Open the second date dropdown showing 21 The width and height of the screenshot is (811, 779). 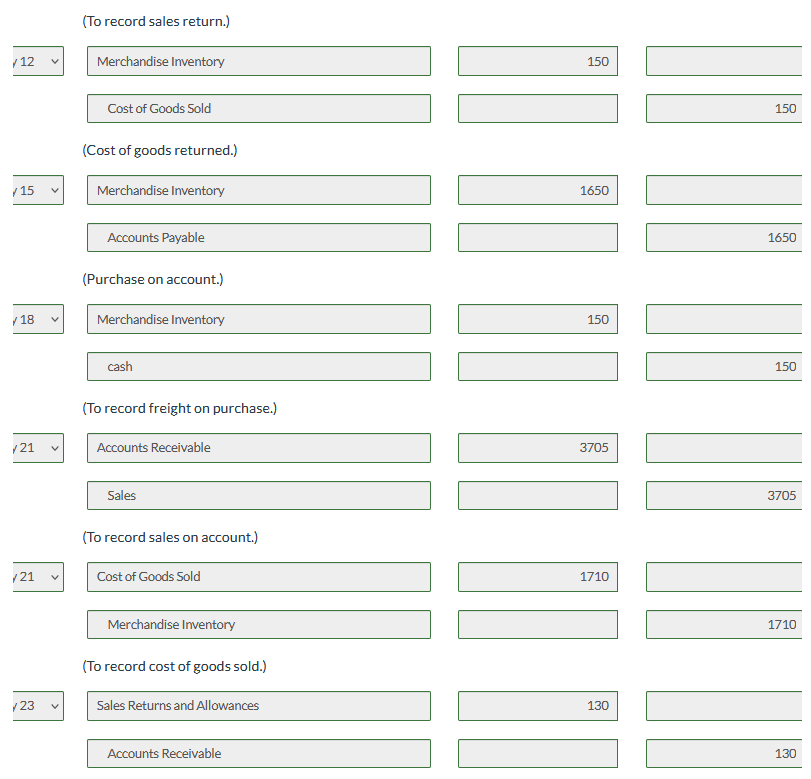[x=36, y=576]
